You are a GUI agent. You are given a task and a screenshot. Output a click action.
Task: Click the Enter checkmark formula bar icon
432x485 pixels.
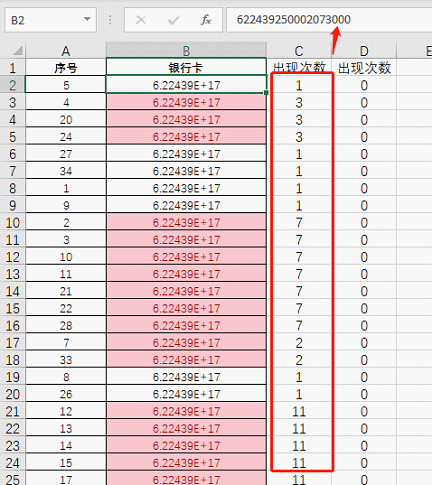174,20
